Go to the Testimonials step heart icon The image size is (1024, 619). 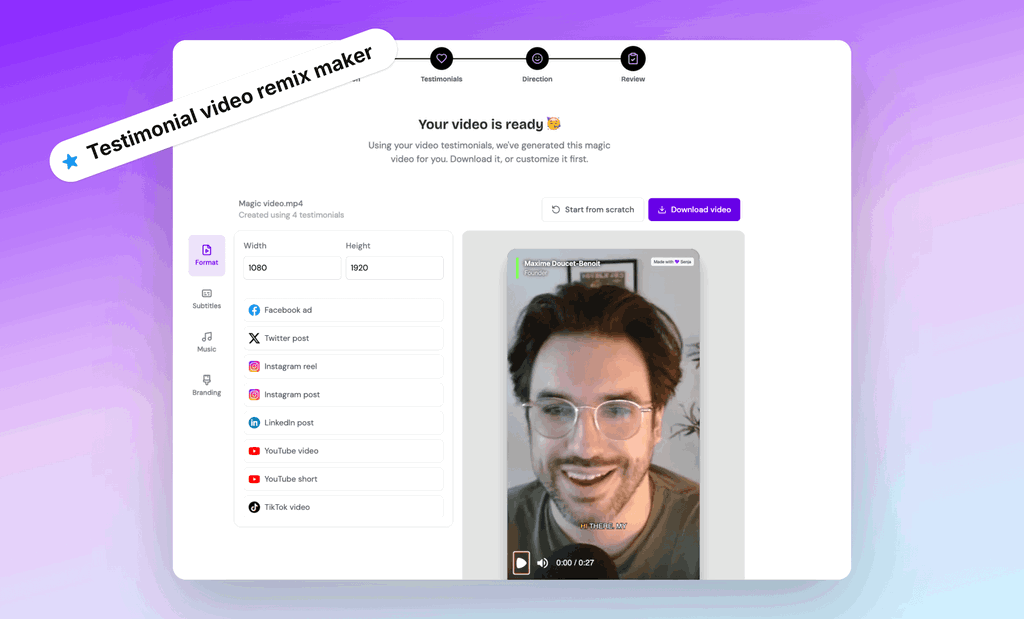441,59
